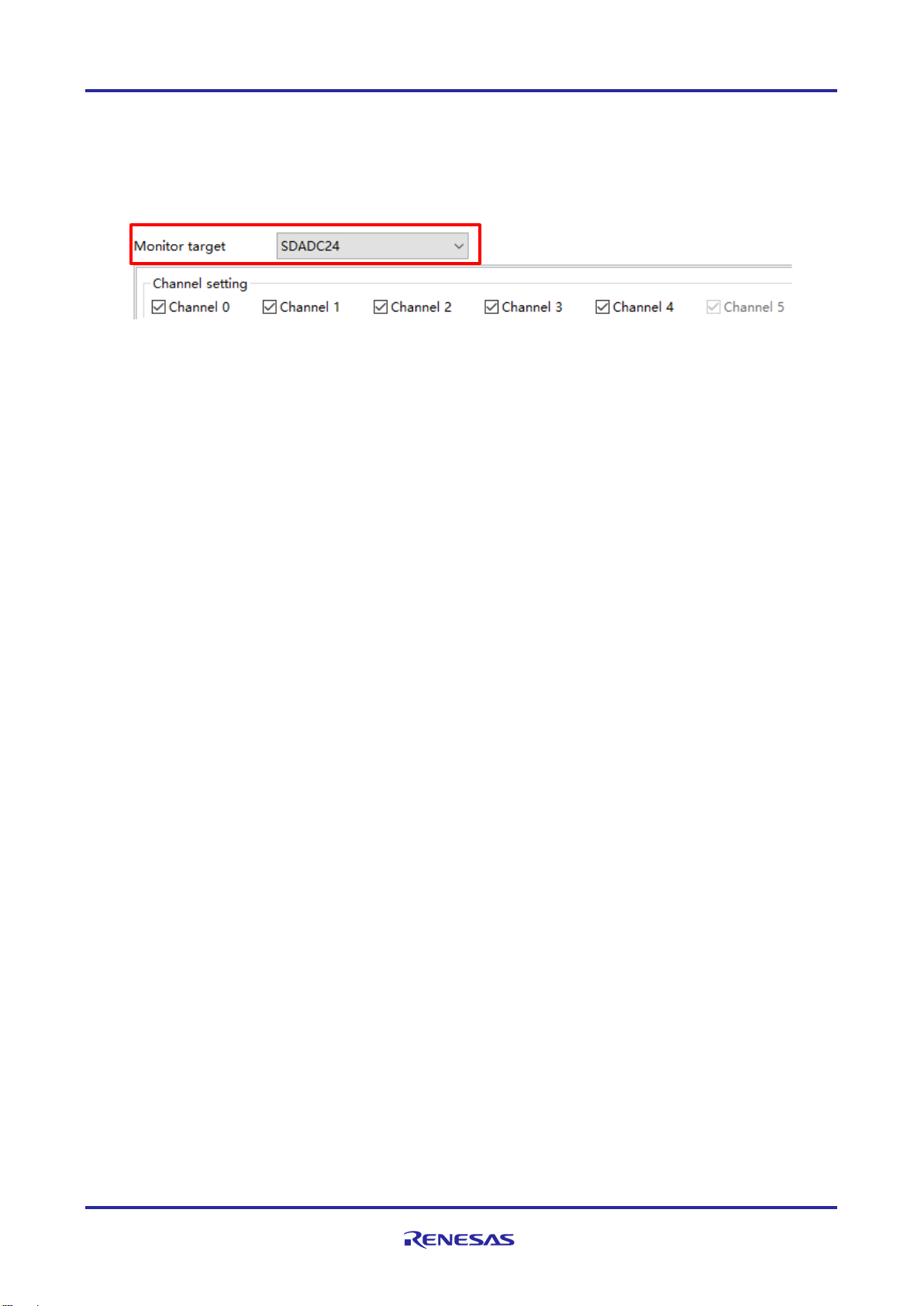Uncheck the Channel 0 checkbox

[x=159, y=307]
